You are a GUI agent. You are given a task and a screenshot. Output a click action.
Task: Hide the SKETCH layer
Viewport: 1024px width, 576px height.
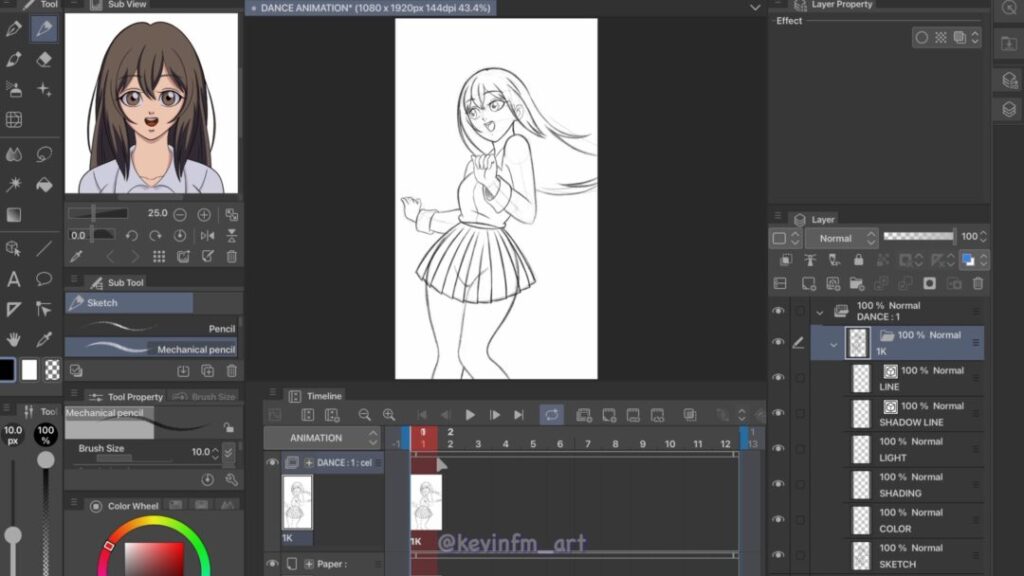coord(778,555)
